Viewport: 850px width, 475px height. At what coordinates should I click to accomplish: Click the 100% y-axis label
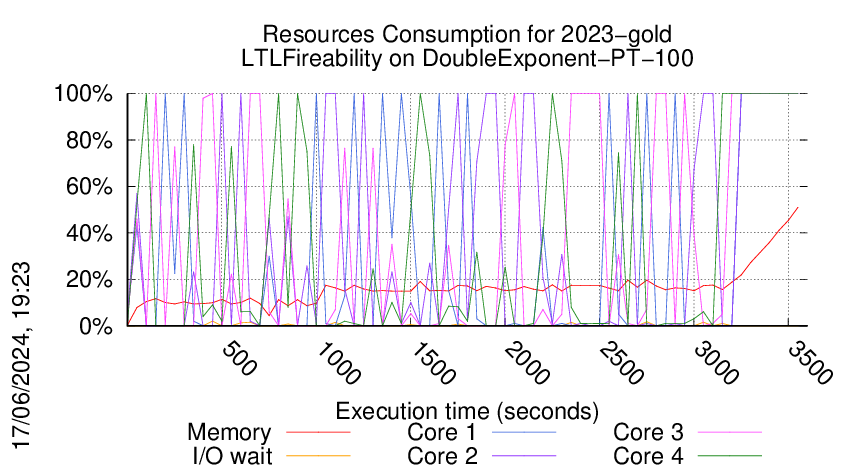tap(83, 94)
